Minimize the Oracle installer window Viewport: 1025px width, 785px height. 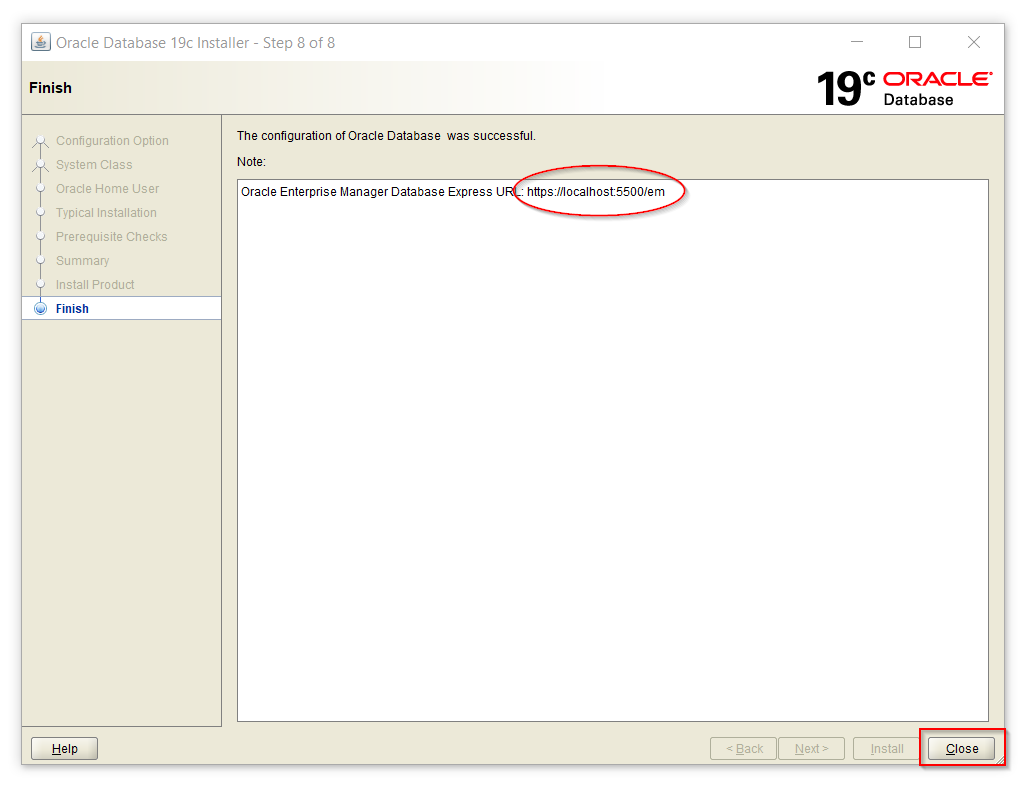858,42
